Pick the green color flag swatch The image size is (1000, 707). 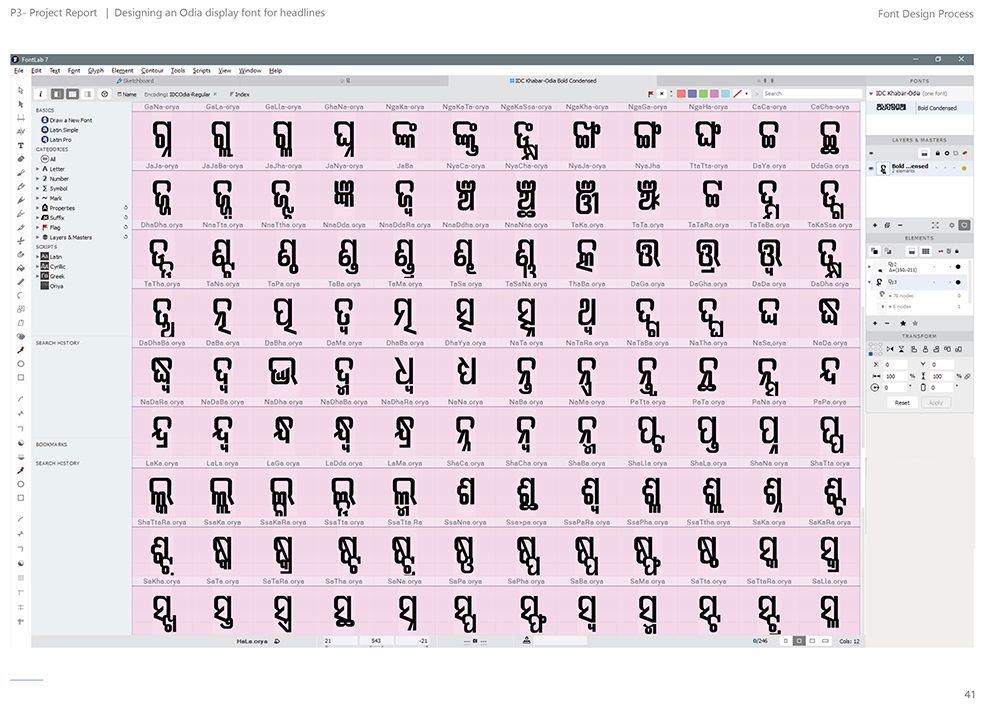point(703,94)
